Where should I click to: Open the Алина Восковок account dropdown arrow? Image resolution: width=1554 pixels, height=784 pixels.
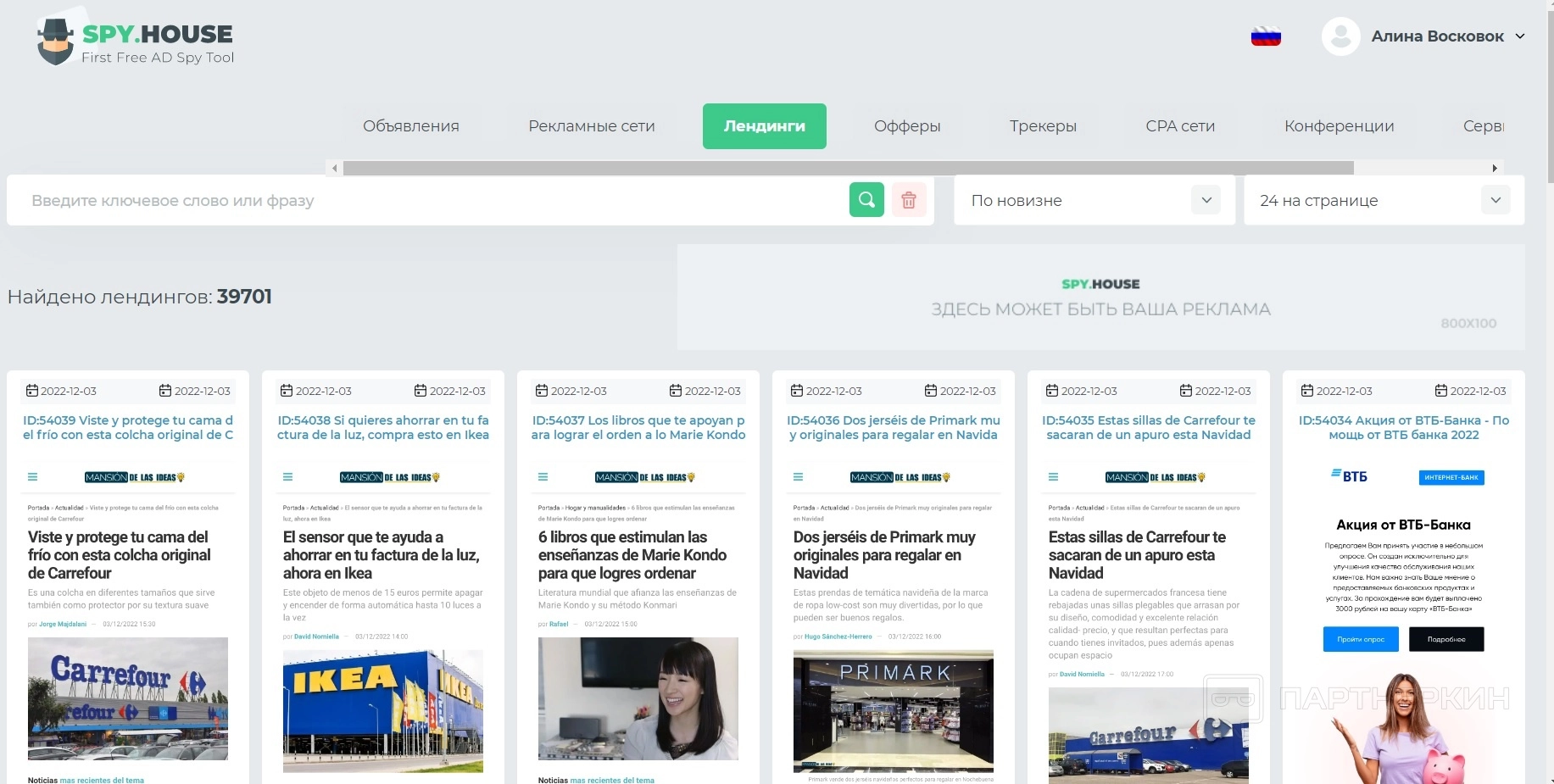click(1520, 36)
